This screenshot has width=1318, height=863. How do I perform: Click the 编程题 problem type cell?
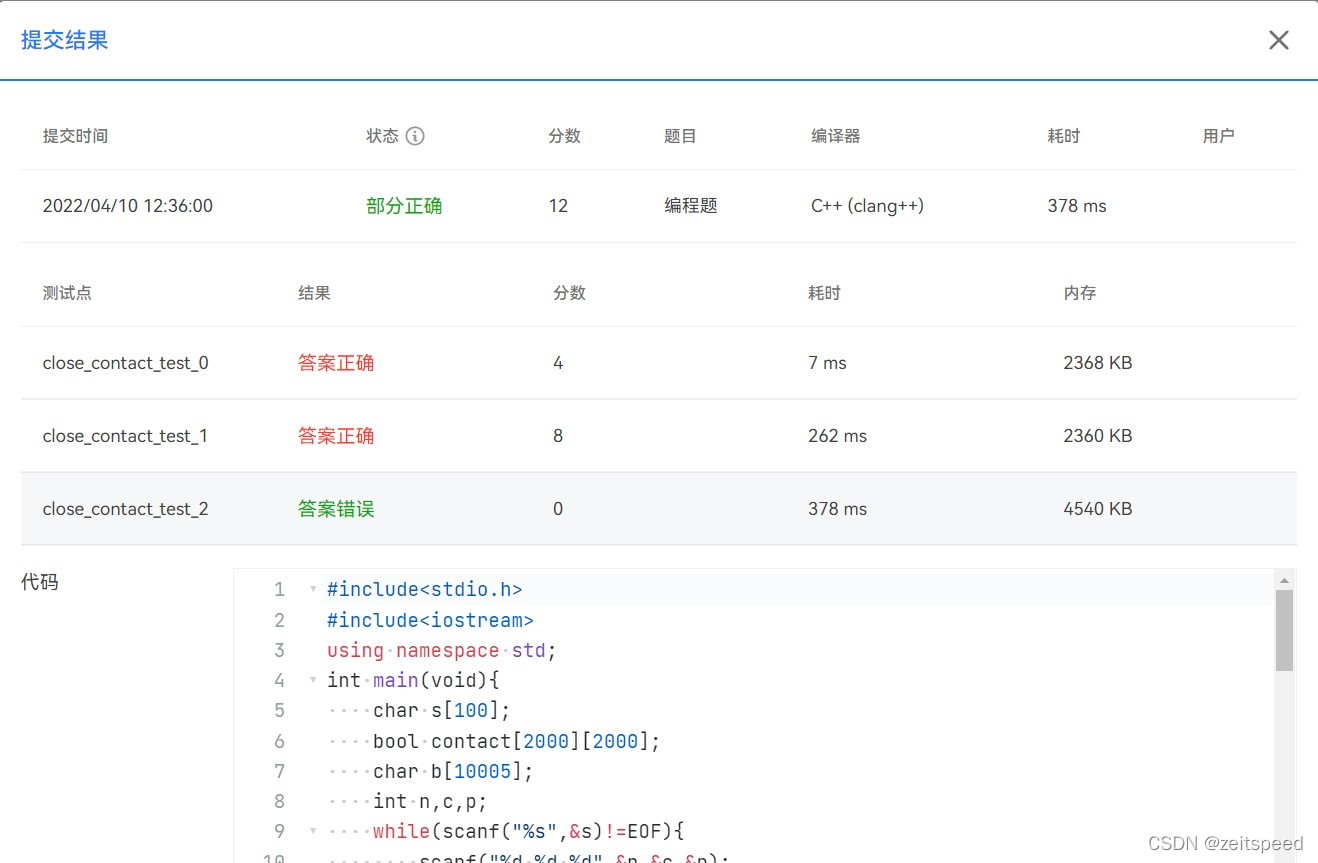click(x=691, y=206)
